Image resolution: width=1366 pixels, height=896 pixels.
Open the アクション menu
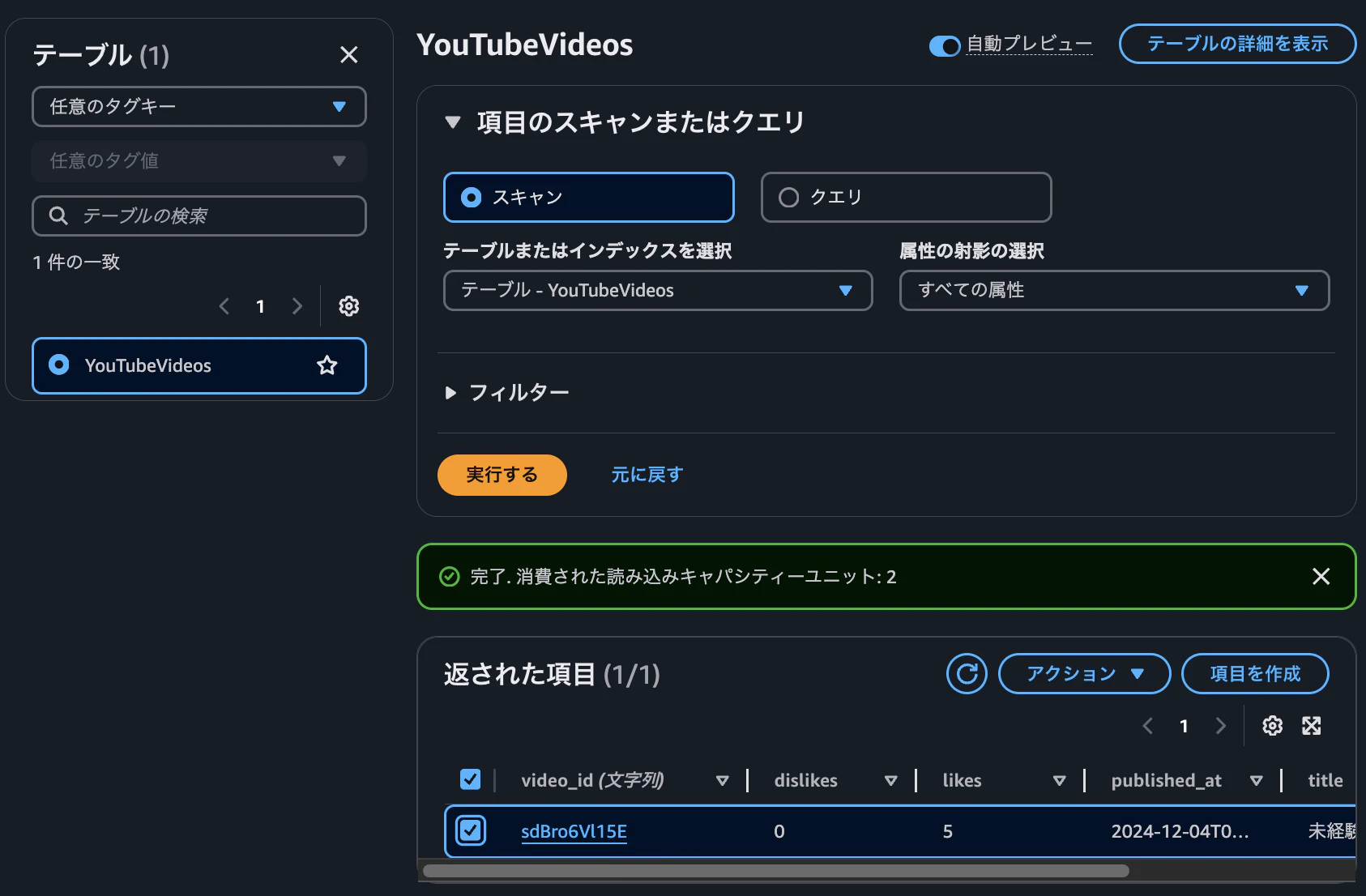pos(1083,673)
